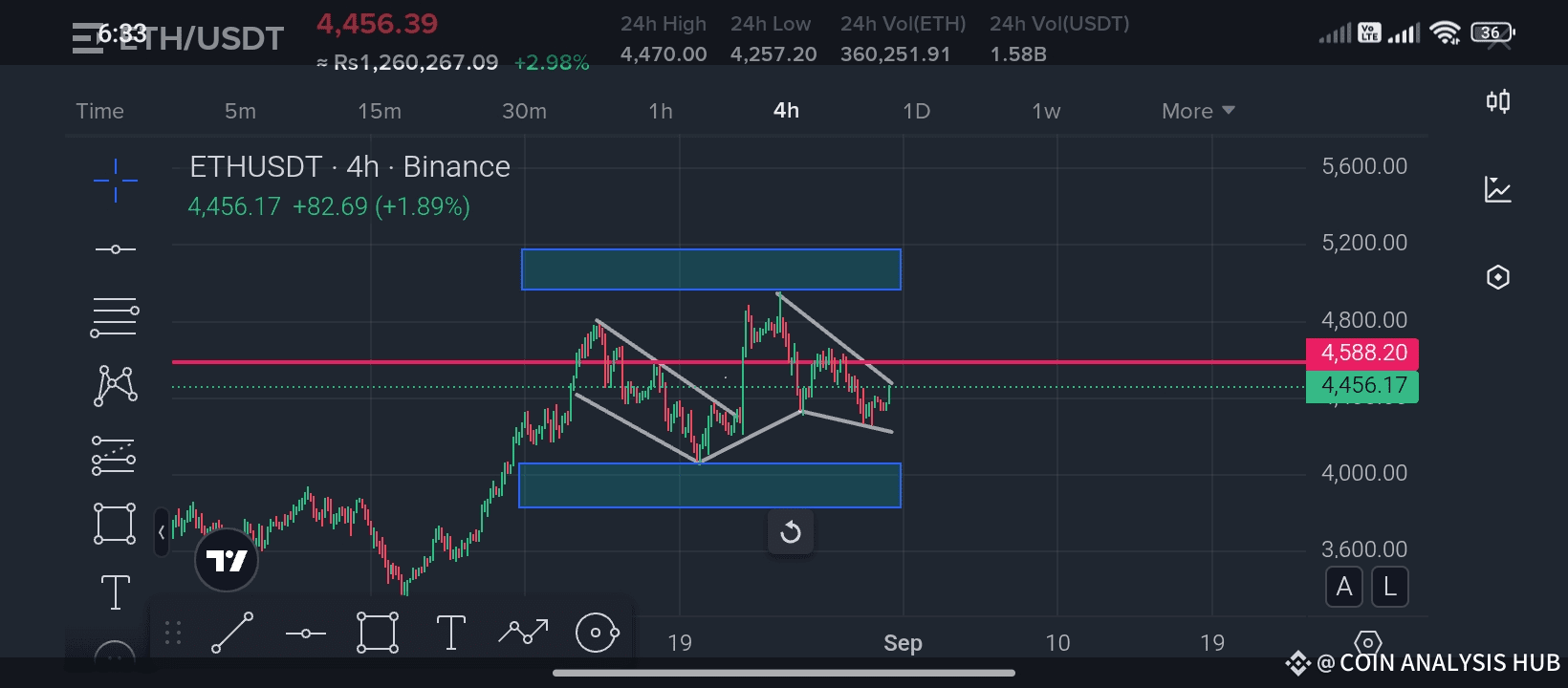Choose the XABCD pattern drawing tool
Screen dimensions: 1568x688
[x=116, y=386]
